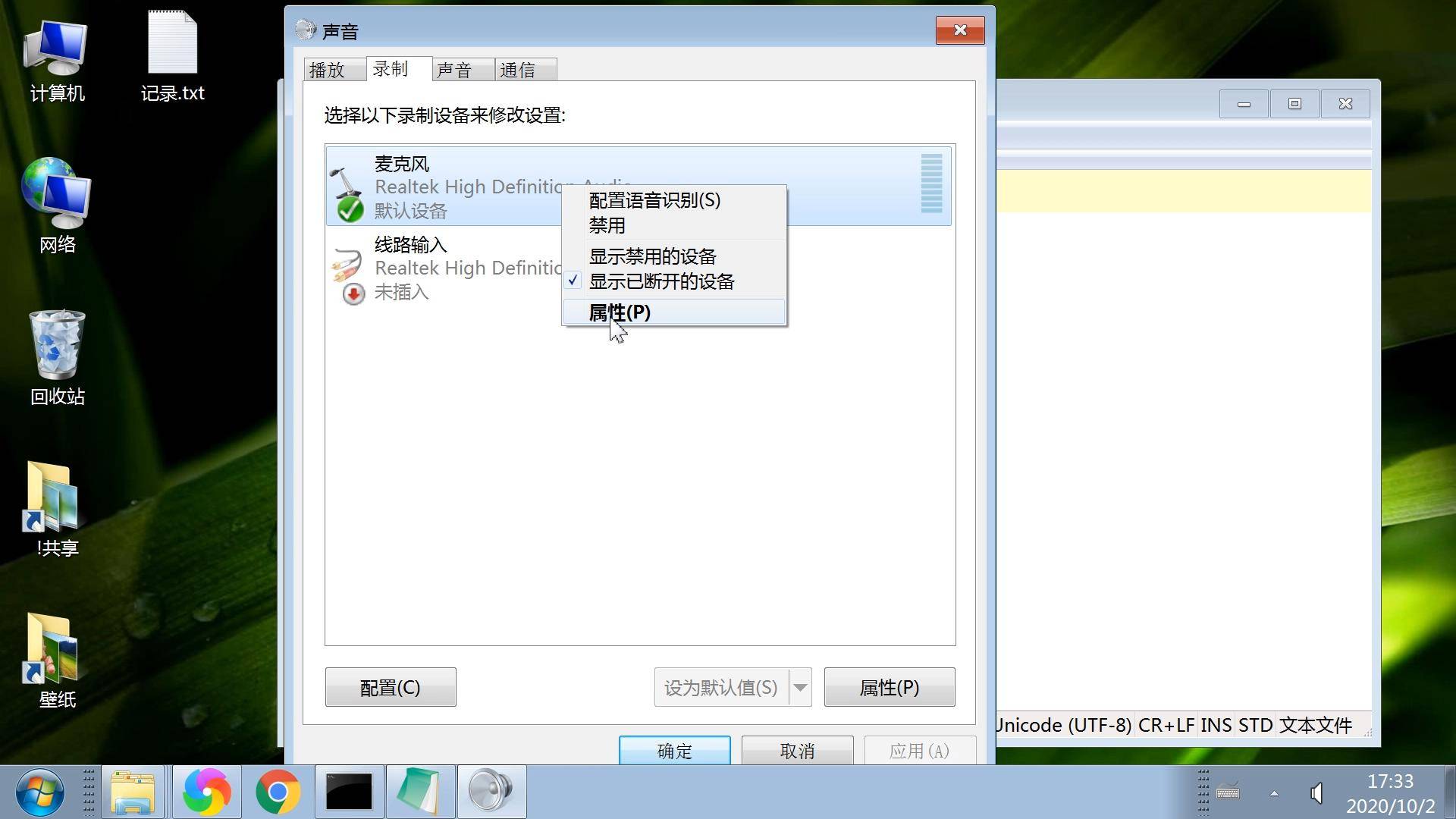Expand 设为默认值(S) dropdown arrow

click(800, 687)
